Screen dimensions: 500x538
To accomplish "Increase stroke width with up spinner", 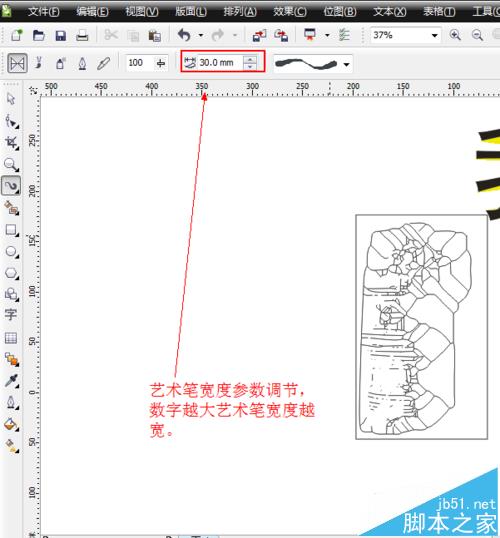I will (250, 59).
